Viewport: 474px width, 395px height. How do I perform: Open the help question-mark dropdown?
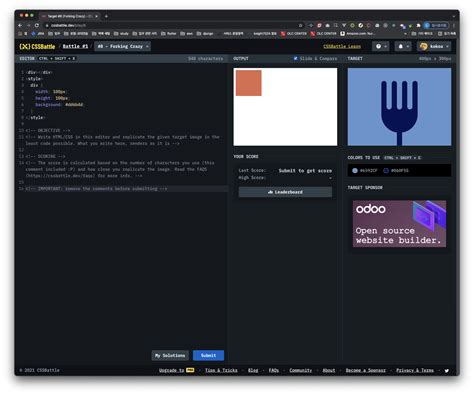[380, 46]
